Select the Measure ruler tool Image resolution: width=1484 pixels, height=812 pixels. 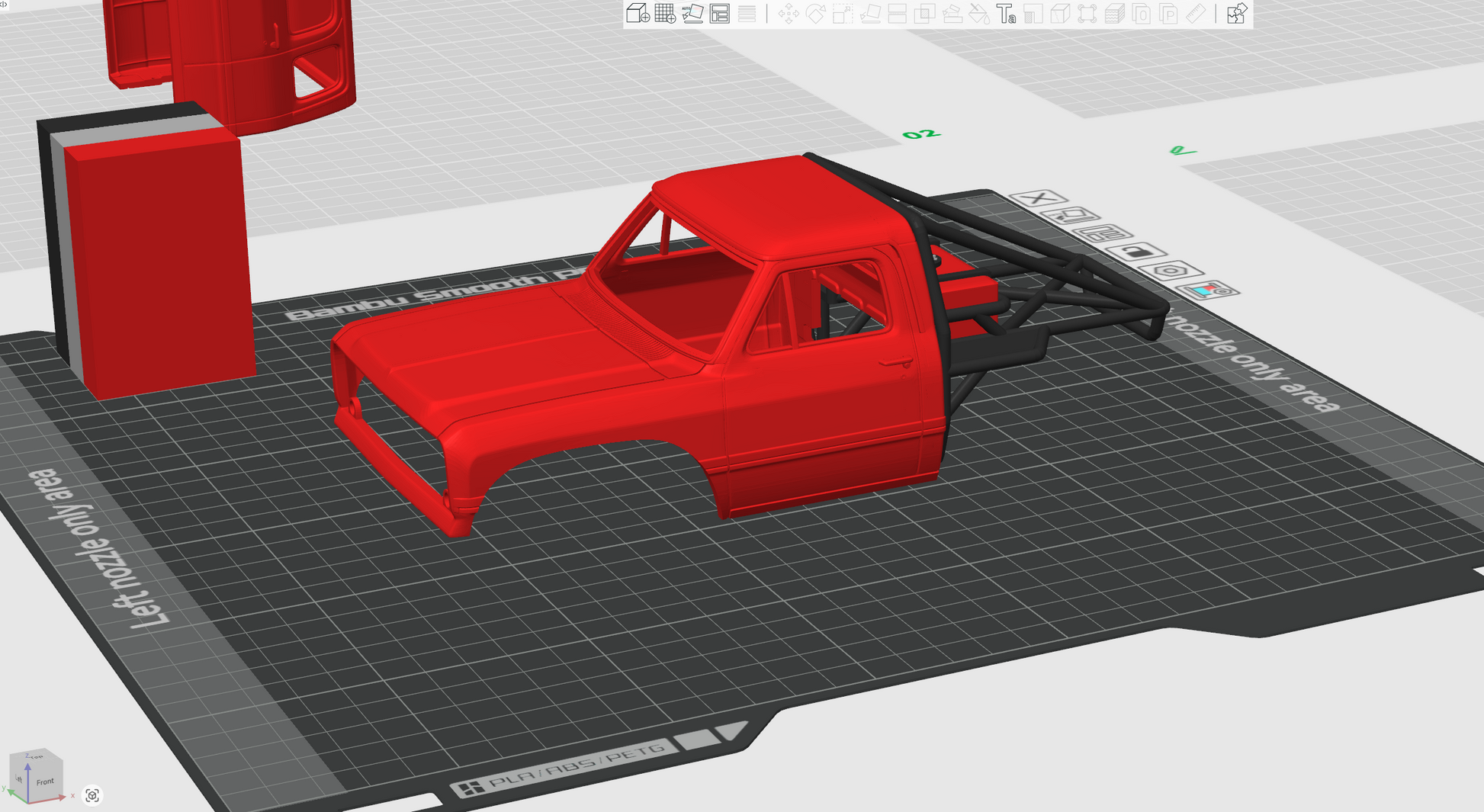pyautogui.click(x=1195, y=14)
